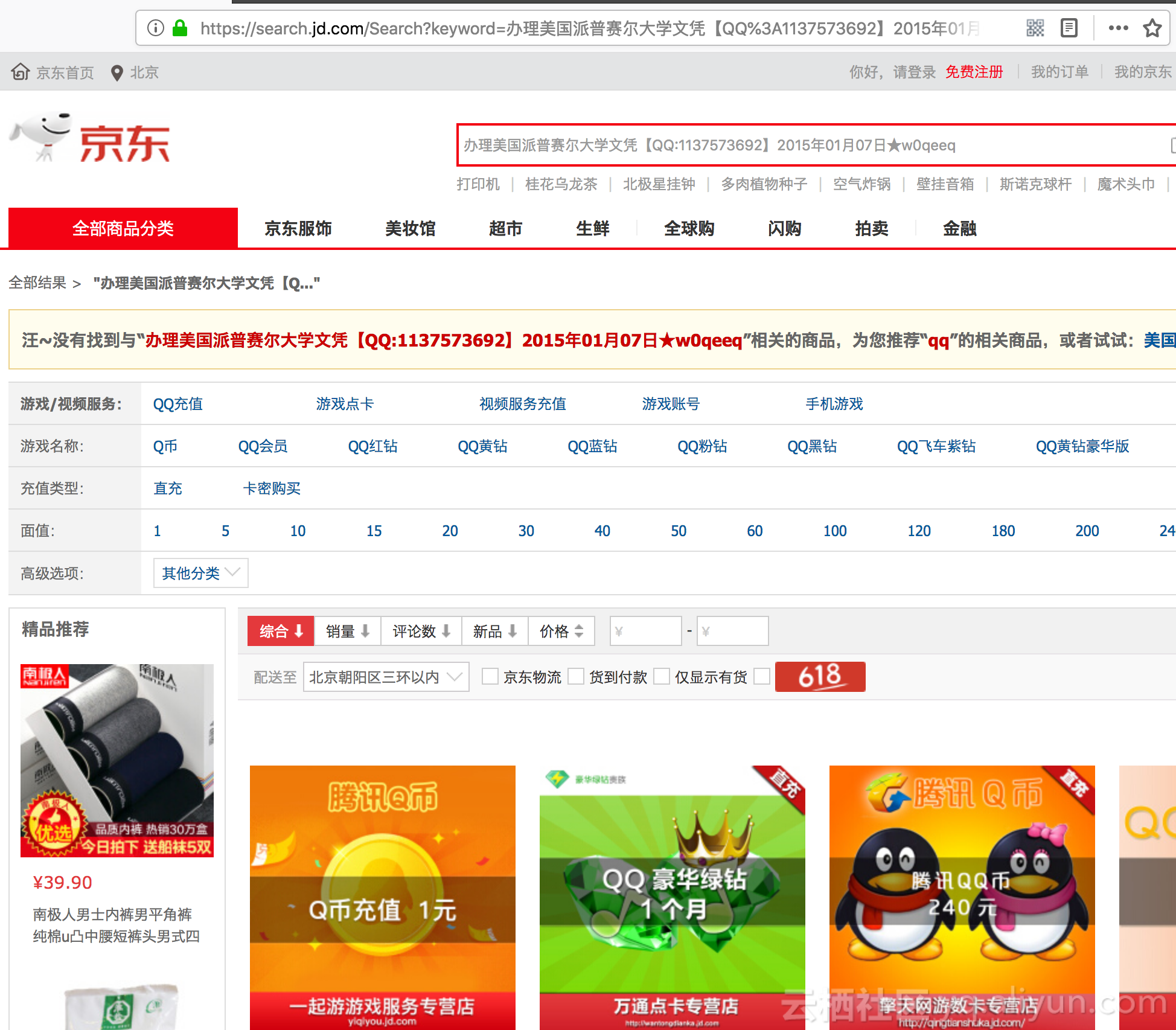Image resolution: width=1176 pixels, height=1030 pixels.
Task: Bookmark this page with the star icon
Action: click(1152, 28)
